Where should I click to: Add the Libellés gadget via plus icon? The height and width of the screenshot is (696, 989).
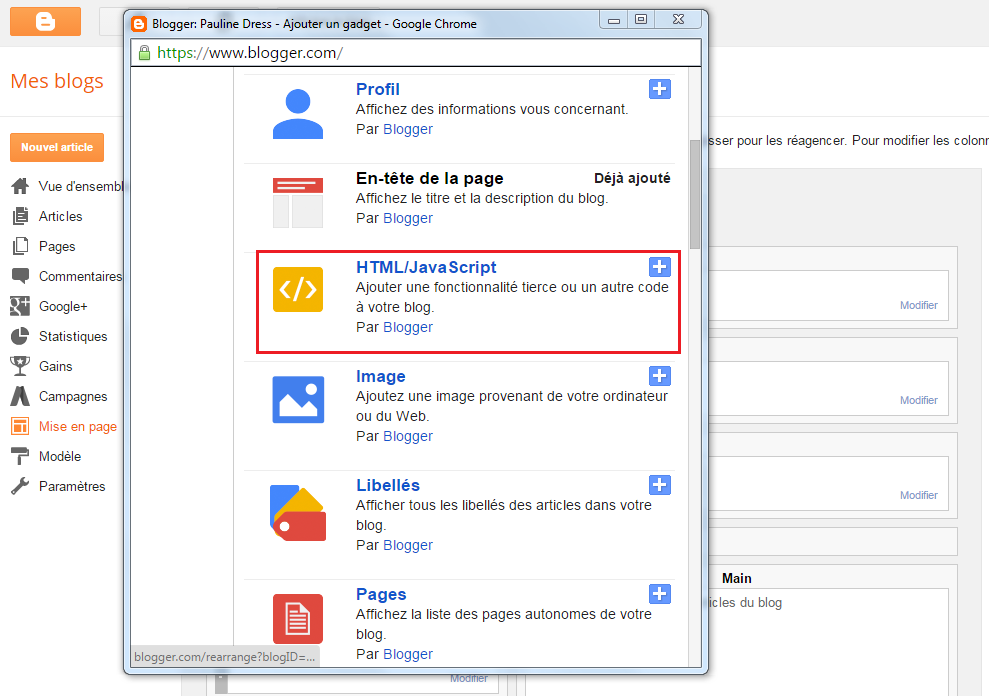[659, 485]
